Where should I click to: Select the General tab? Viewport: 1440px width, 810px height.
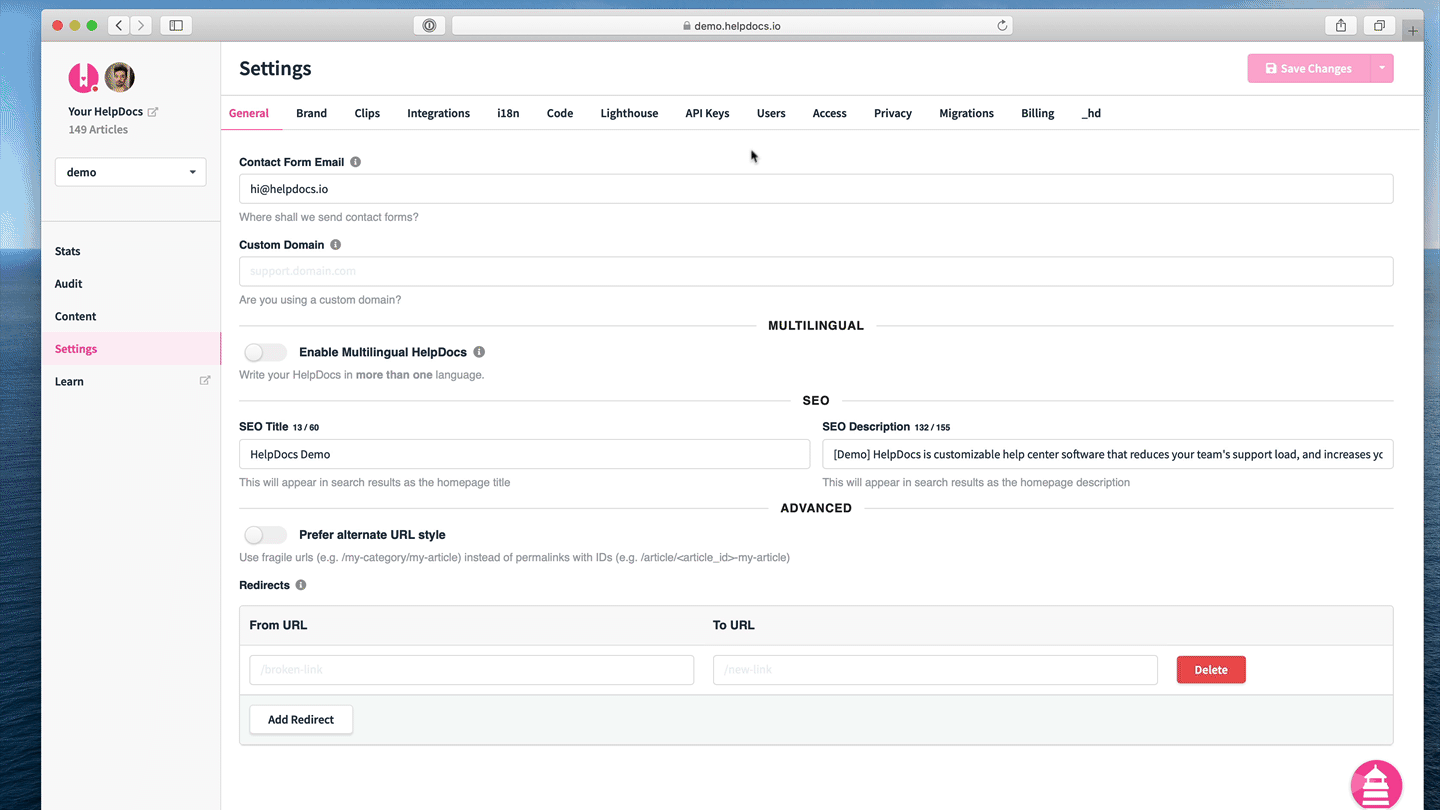pyautogui.click(x=249, y=113)
